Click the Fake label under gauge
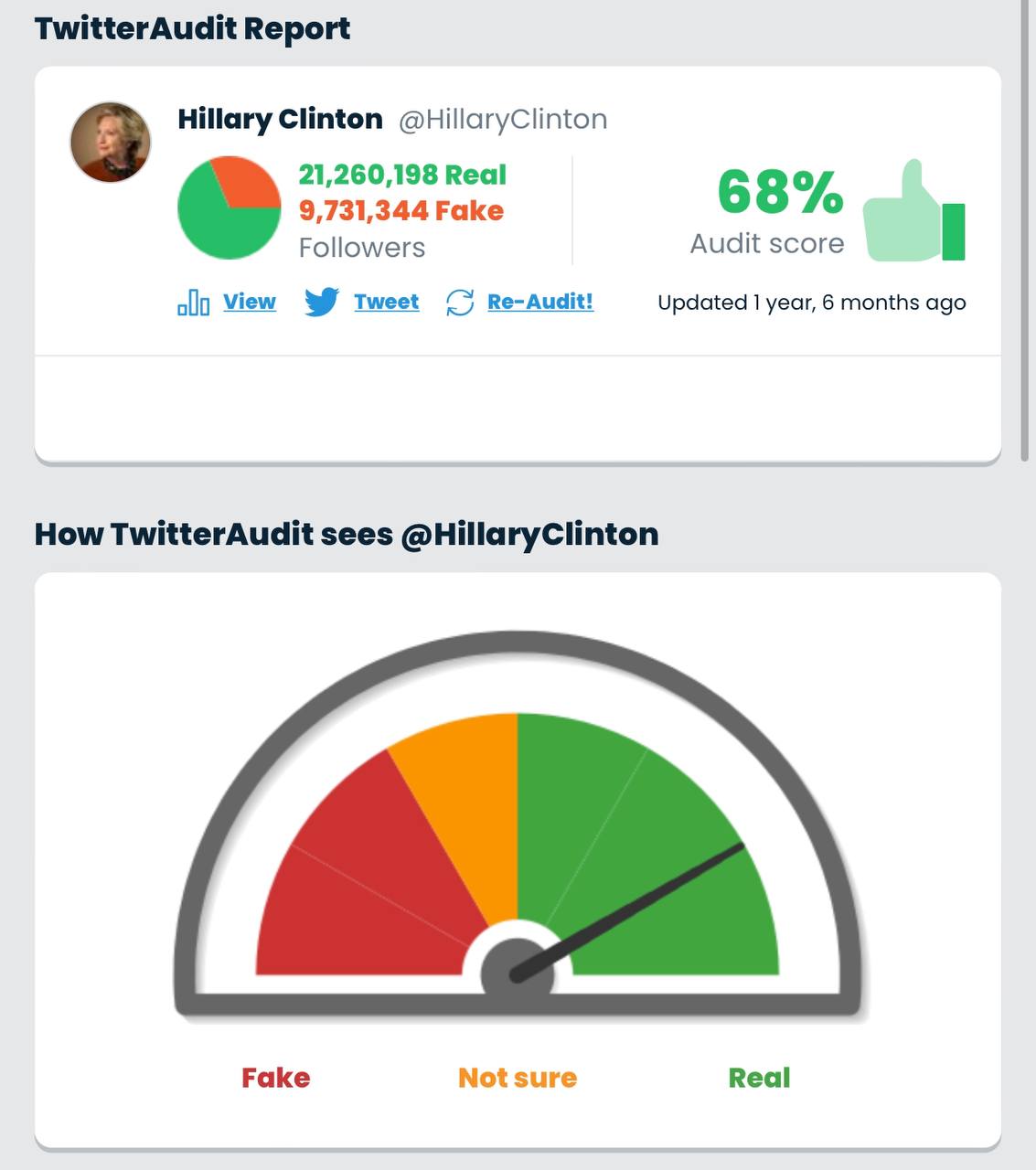 (276, 1078)
